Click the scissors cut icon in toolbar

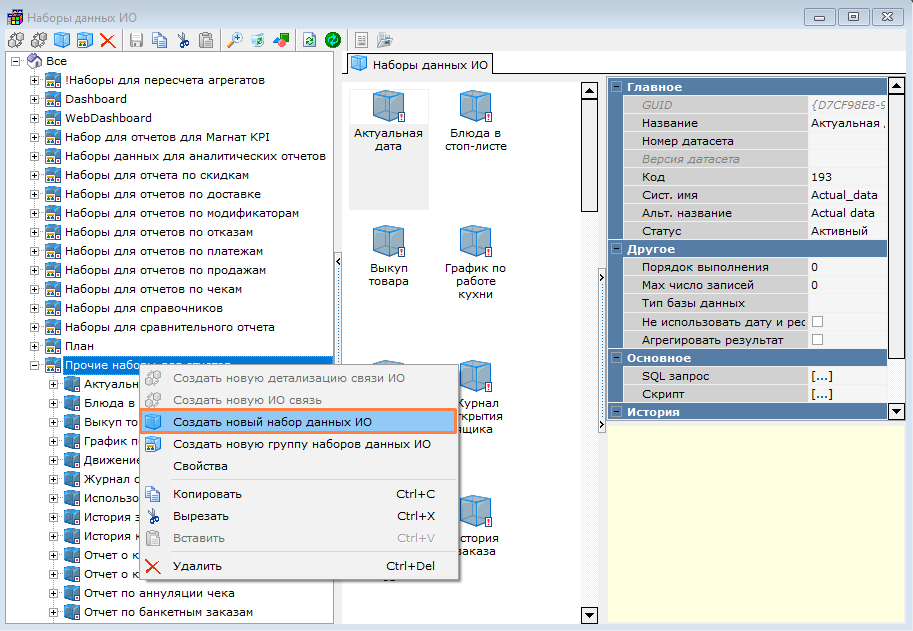coord(183,40)
